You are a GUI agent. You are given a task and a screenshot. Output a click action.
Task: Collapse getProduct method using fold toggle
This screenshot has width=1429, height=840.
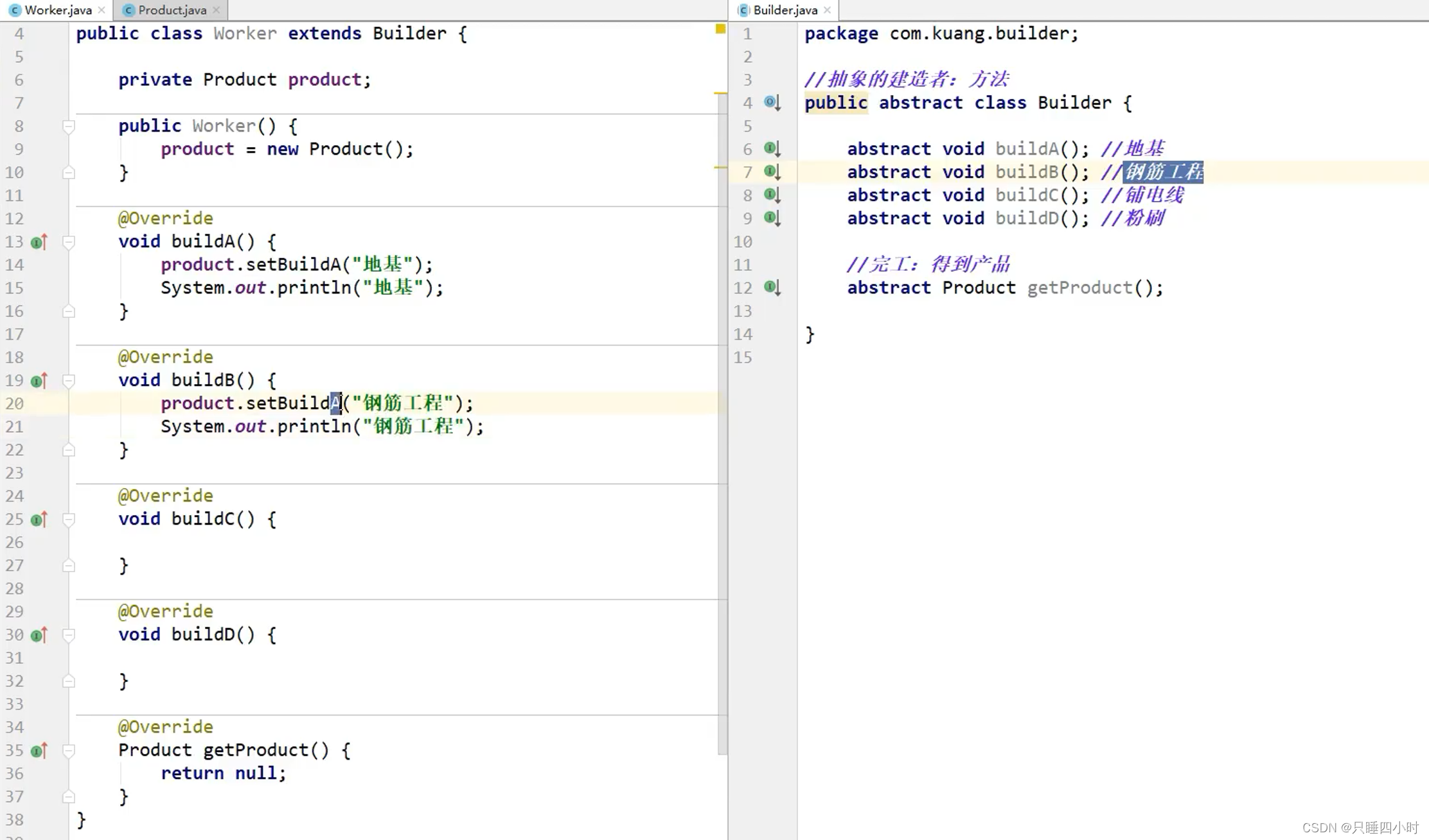pyautogui.click(x=69, y=751)
